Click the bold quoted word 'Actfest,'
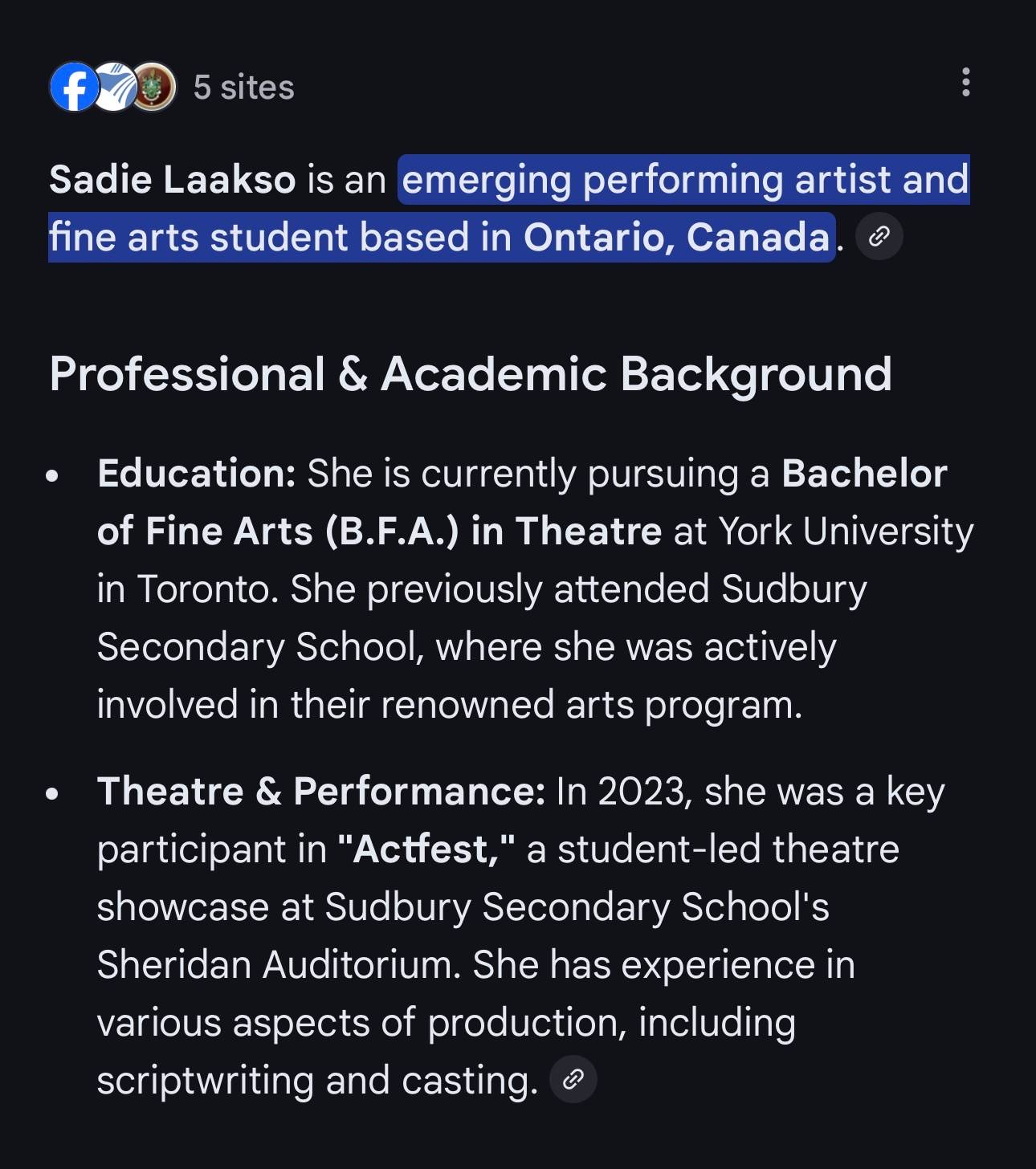Screen dimensions: 1036x1169 (426, 849)
